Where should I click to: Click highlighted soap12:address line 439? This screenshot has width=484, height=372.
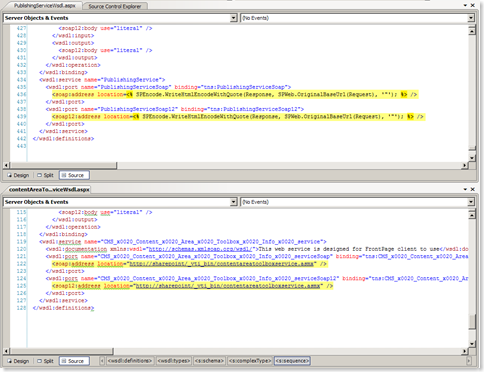pos(238,116)
